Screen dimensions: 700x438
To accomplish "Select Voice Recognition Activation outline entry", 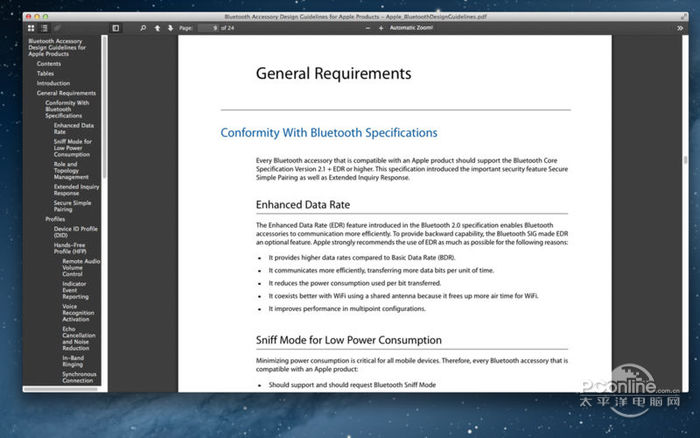I will pos(78,313).
